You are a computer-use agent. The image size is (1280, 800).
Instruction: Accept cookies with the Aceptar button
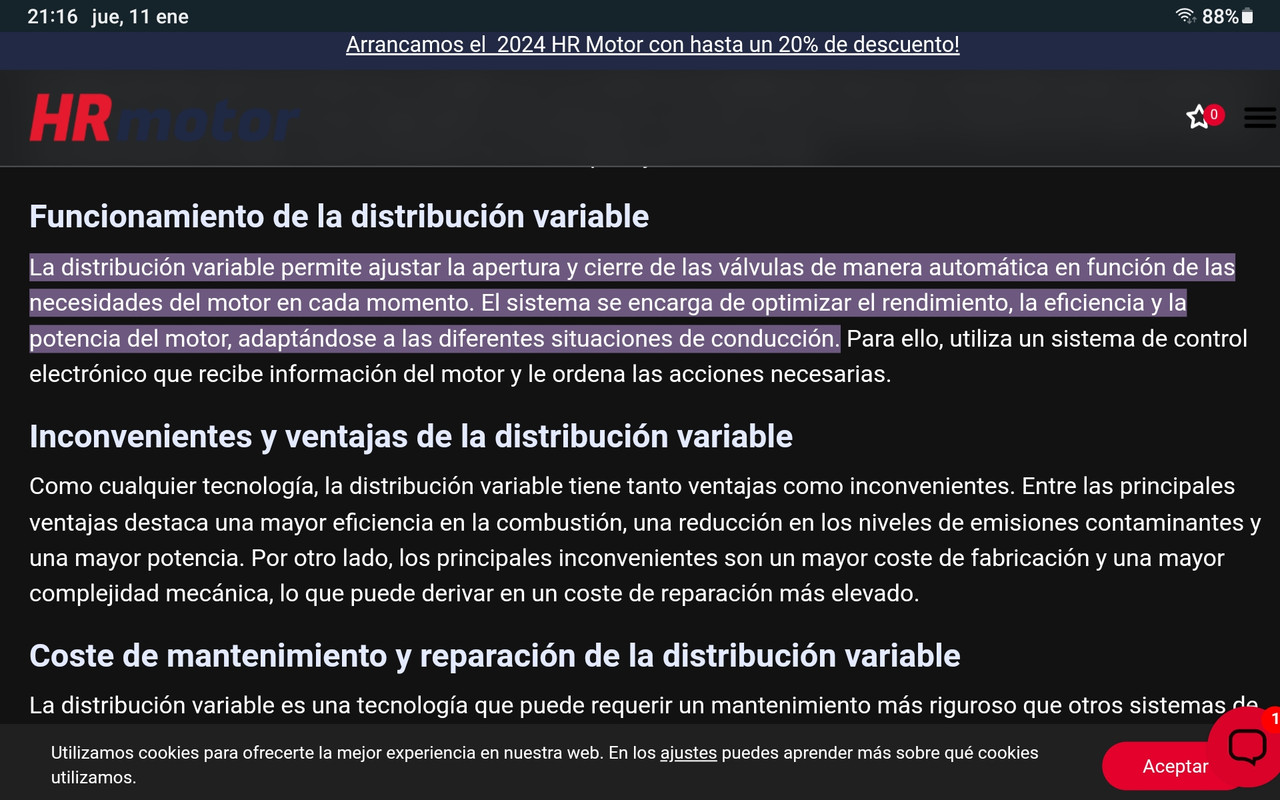1174,766
